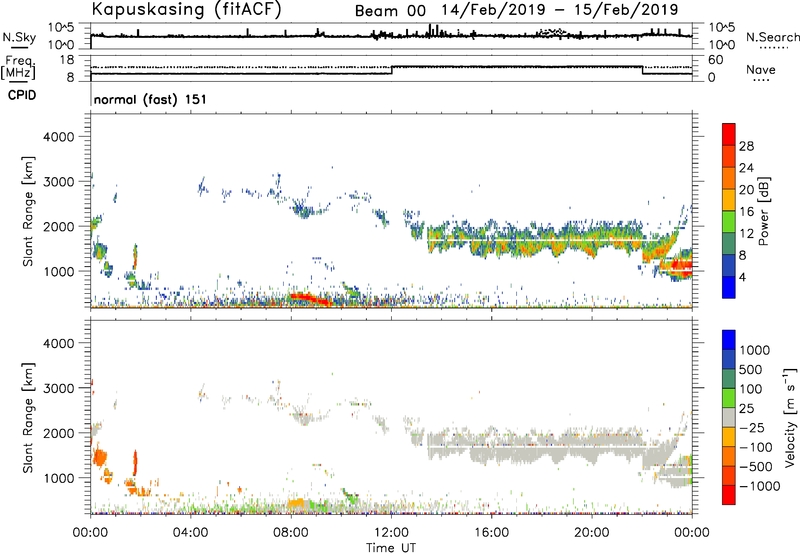800x554 pixels.
Task: Click the 60 tick on the Nave axis
Action: click(x=716, y=60)
